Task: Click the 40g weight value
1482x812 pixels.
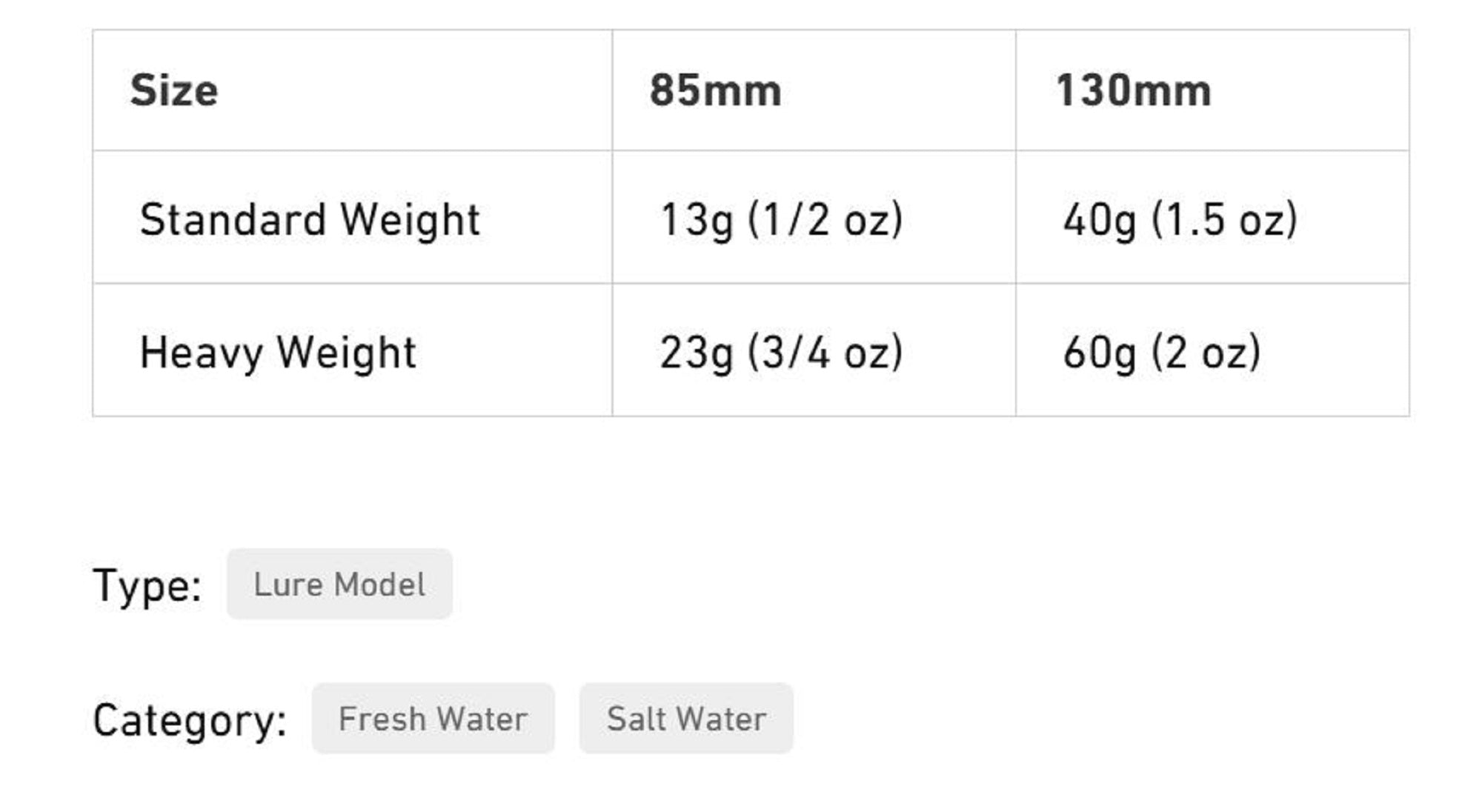Action: point(1099,220)
